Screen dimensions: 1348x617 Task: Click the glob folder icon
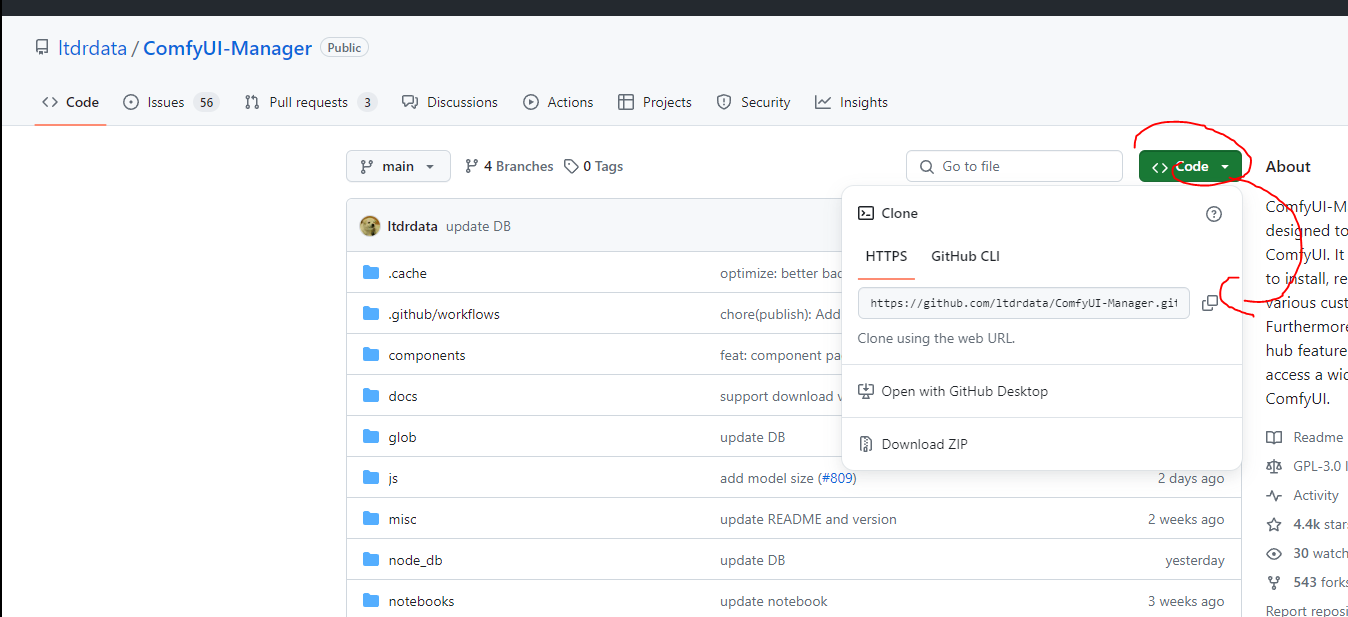371,437
